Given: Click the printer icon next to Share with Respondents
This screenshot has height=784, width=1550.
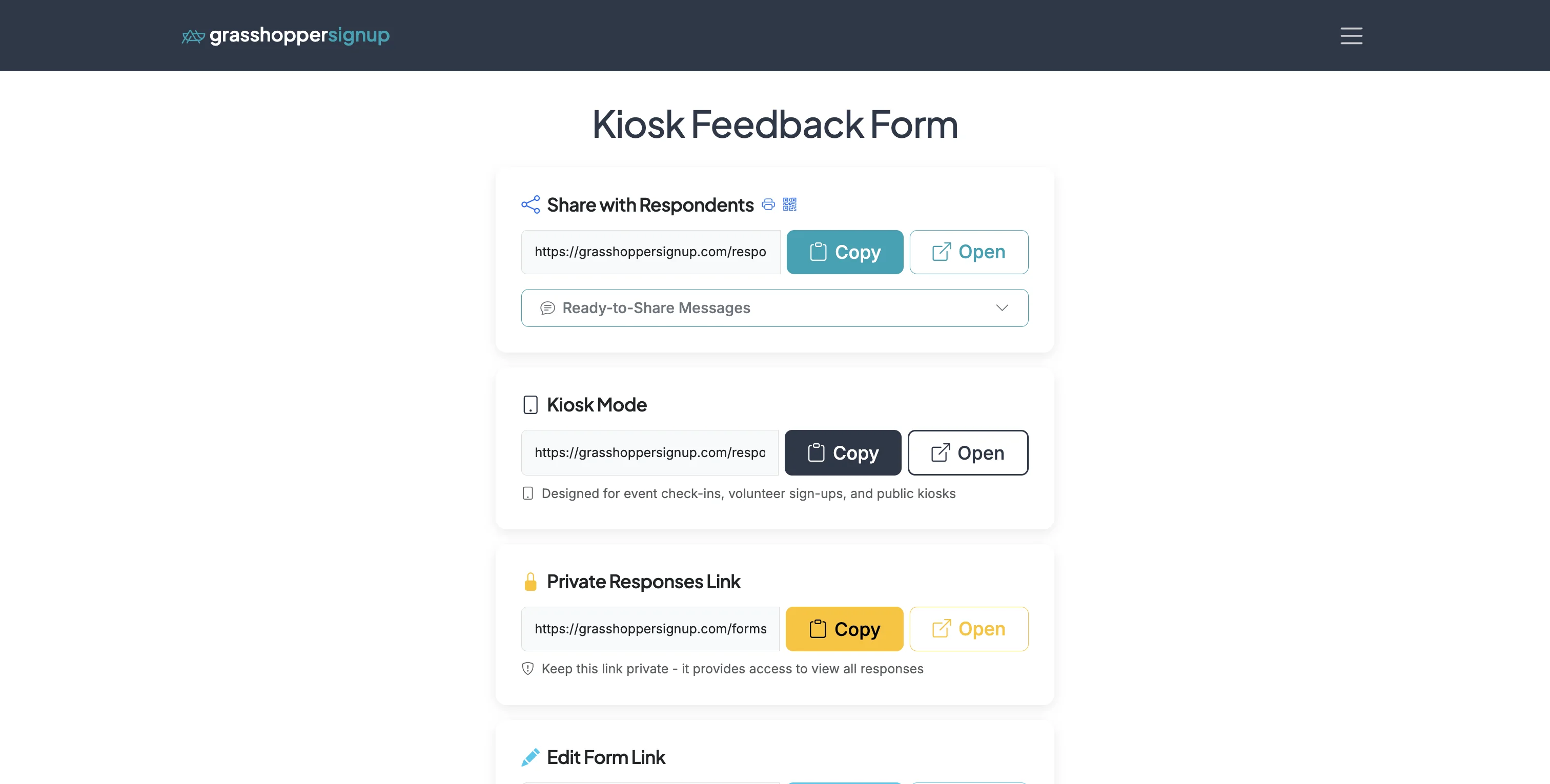Looking at the screenshot, I should tap(768, 204).
